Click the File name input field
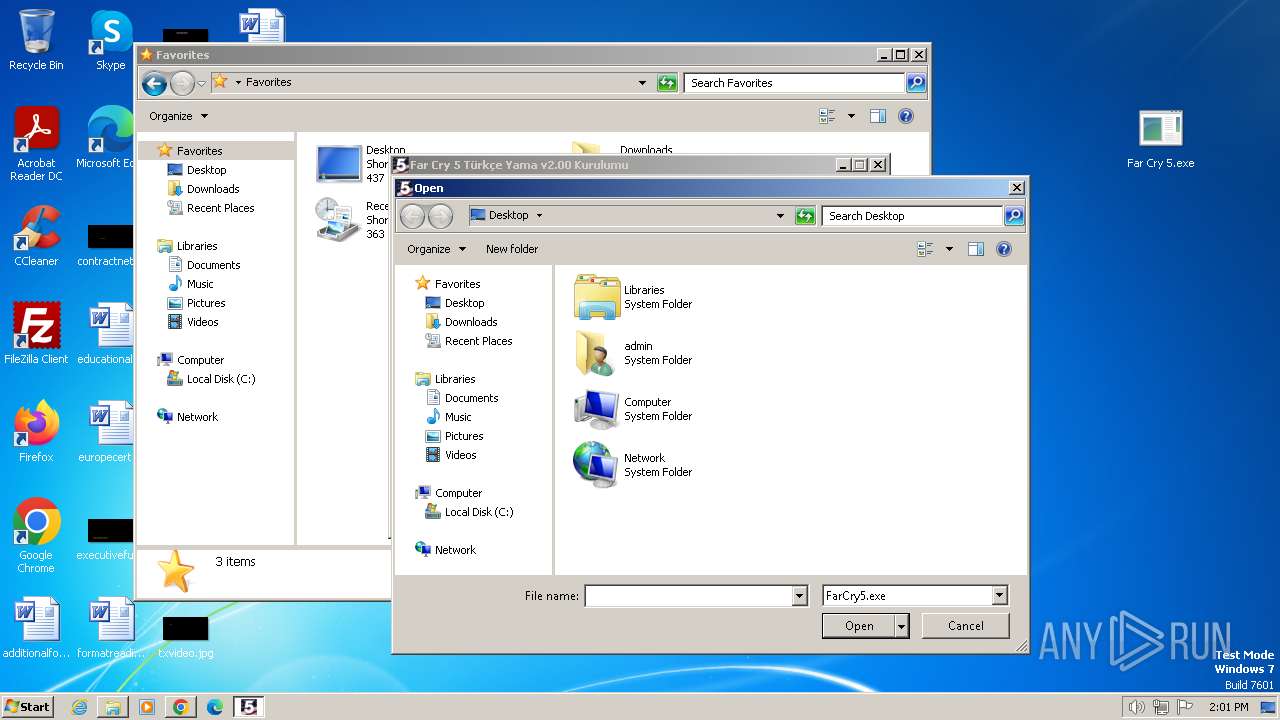 click(x=688, y=596)
